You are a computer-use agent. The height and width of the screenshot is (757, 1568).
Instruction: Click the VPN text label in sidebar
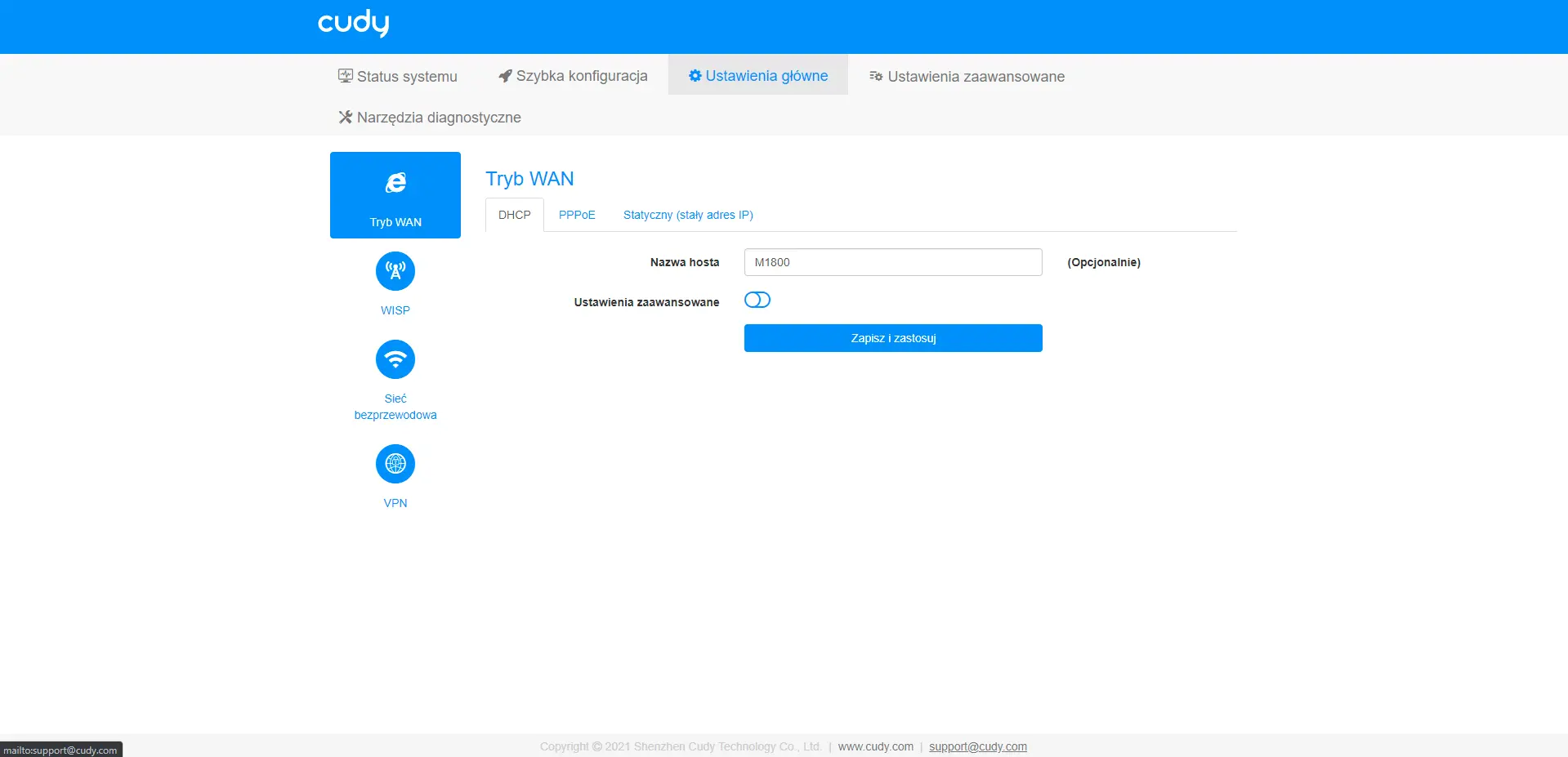point(395,503)
